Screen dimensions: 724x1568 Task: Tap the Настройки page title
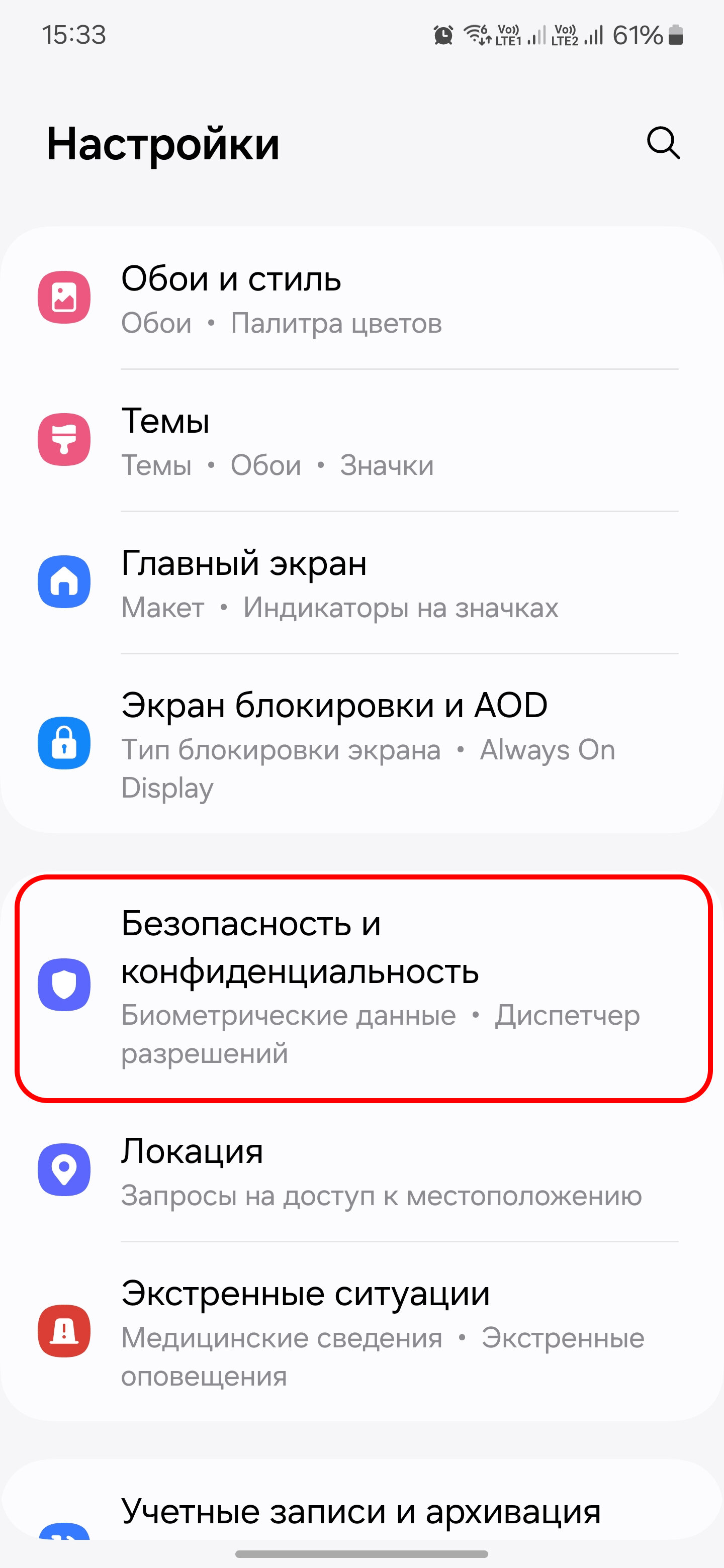(x=163, y=144)
